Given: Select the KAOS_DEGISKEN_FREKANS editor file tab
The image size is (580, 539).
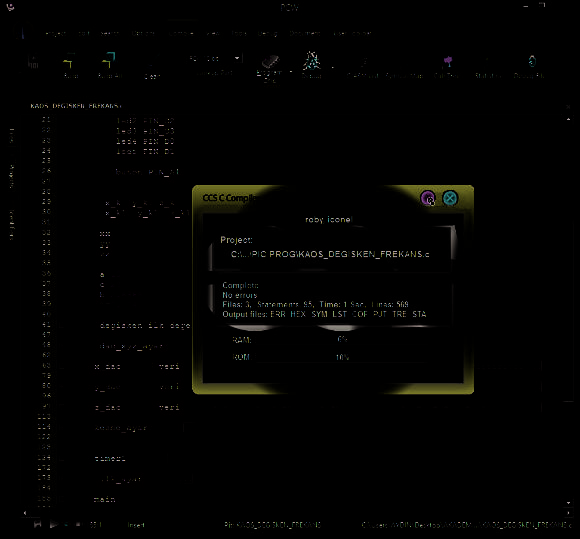Looking at the screenshot, I should point(76,106).
